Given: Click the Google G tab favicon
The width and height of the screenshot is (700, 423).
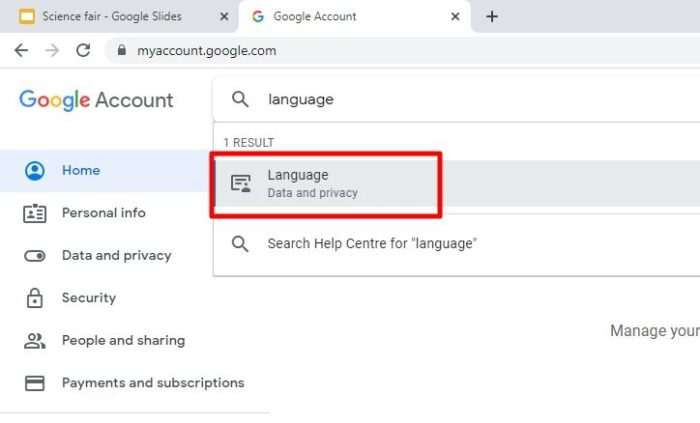Looking at the screenshot, I should (x=258, y=17).
